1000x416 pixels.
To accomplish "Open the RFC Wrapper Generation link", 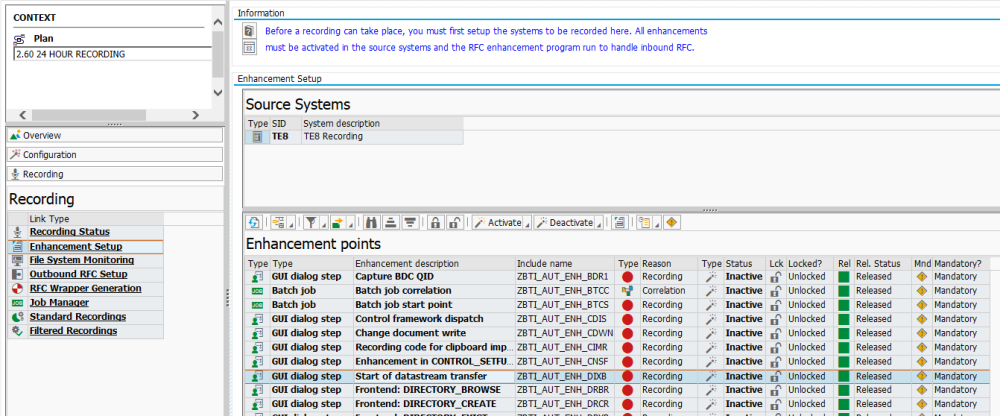I will (85, 288).
